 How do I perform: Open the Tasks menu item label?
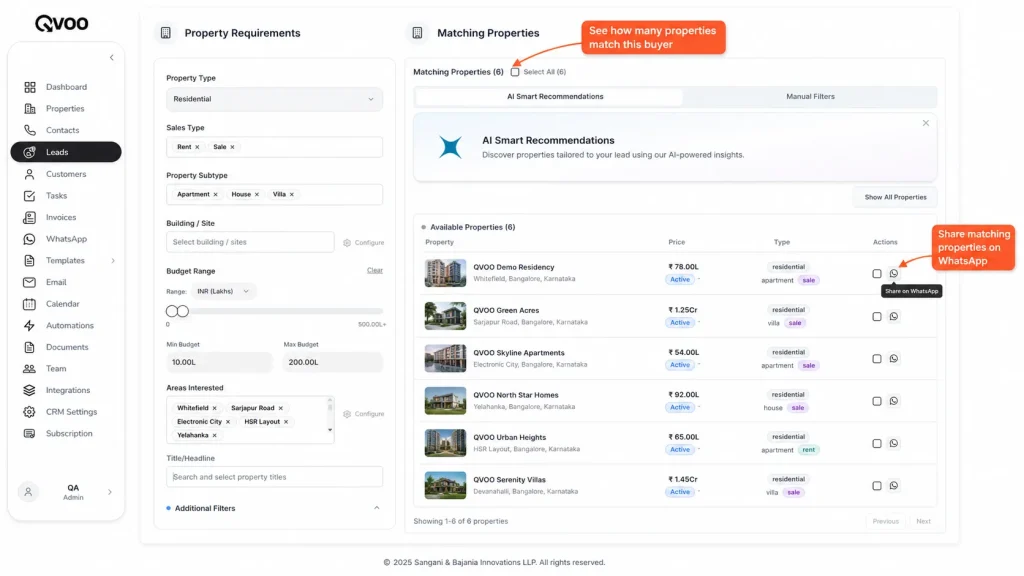[57, 196]
